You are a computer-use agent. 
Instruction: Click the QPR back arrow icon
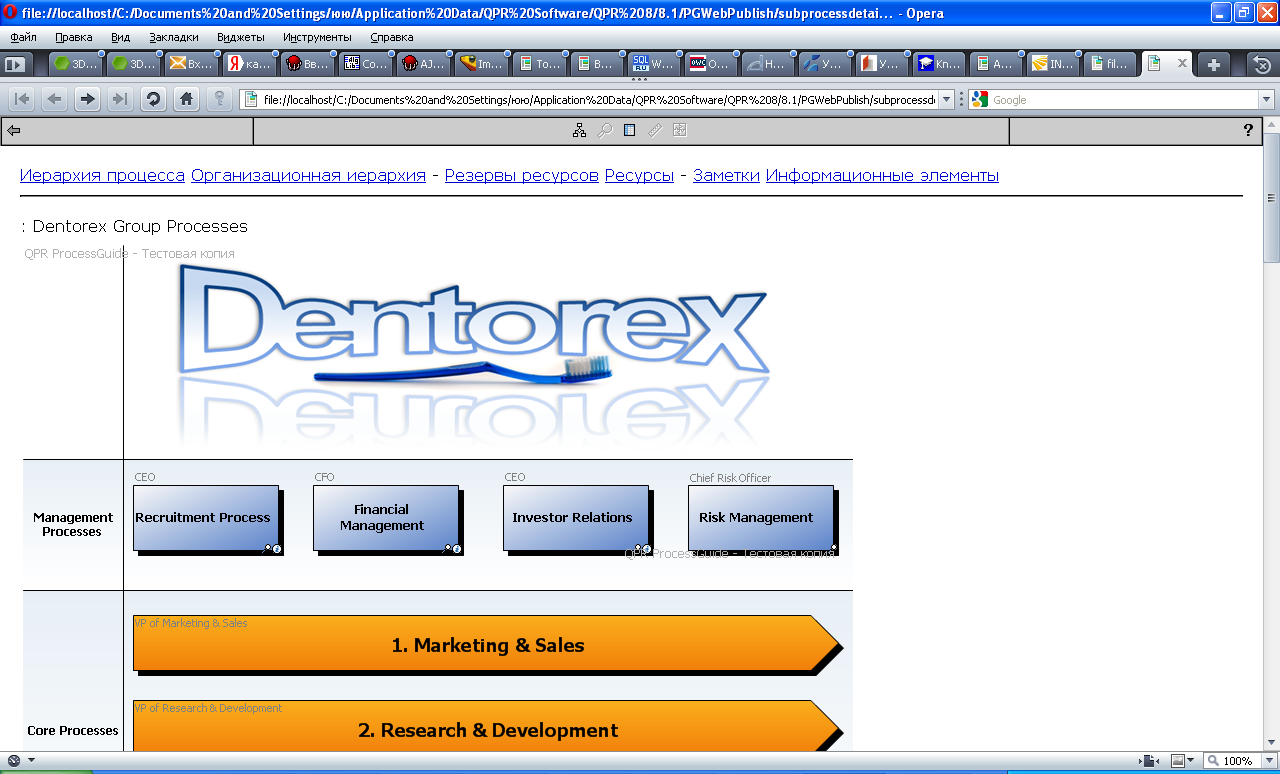tap(14, 130)
